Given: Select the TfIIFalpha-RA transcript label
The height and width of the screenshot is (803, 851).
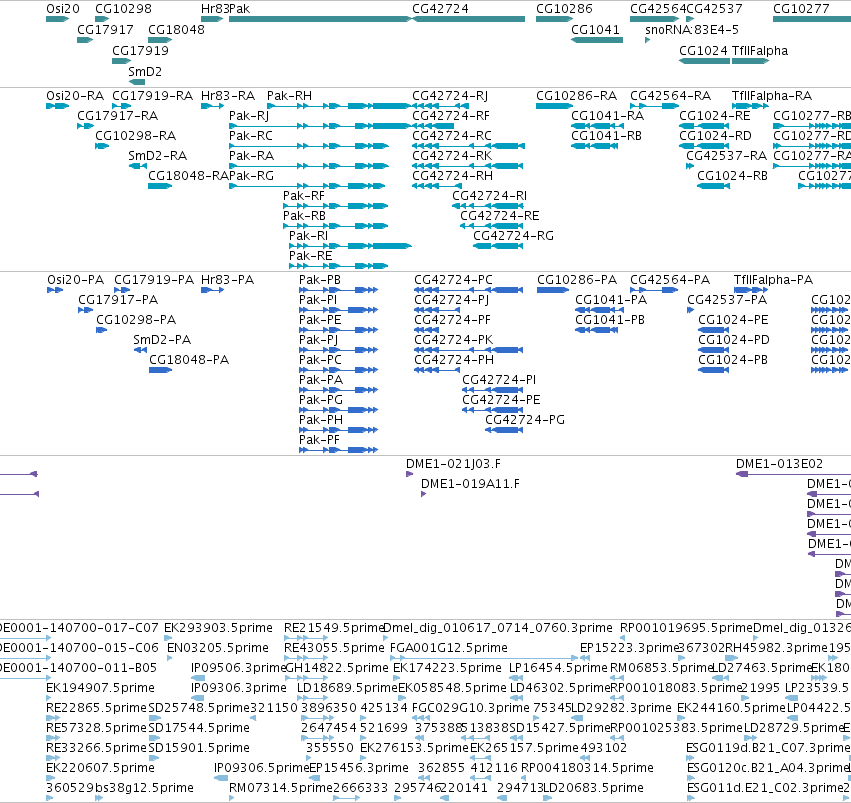Looking at the screenshot, I should point(772,95).
